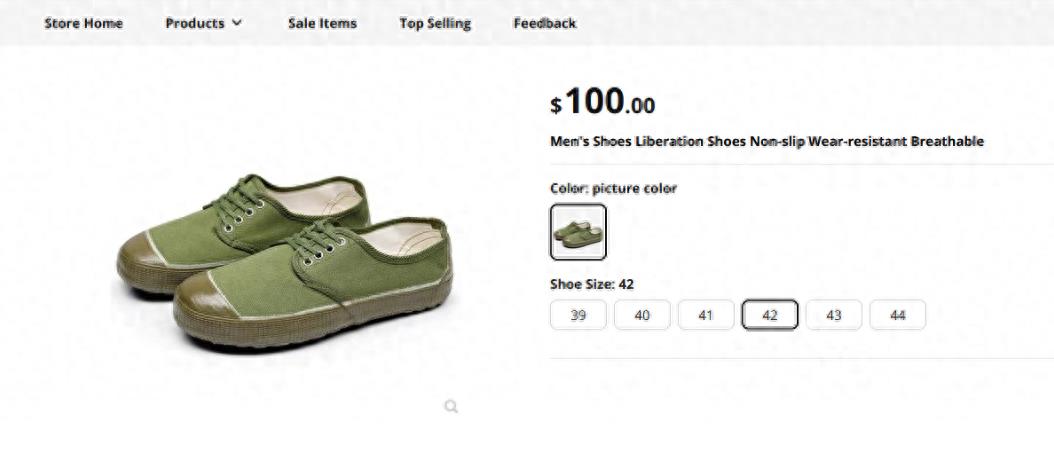1054x469 pixels.
Task: Open the Store Home page
Action: pyautogui.click(x=83, y=23)
